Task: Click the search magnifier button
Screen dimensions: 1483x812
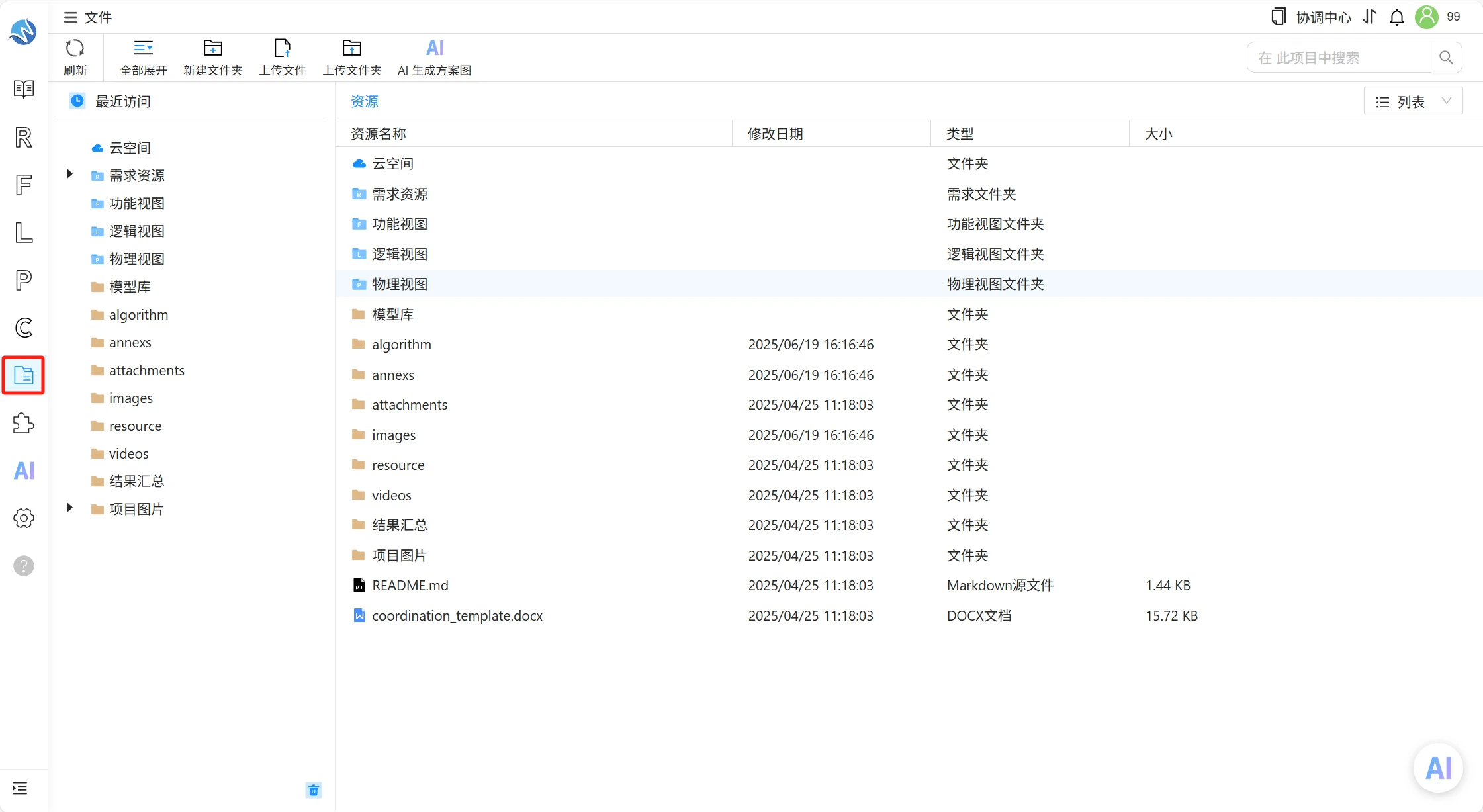Action: [1447, 58]
